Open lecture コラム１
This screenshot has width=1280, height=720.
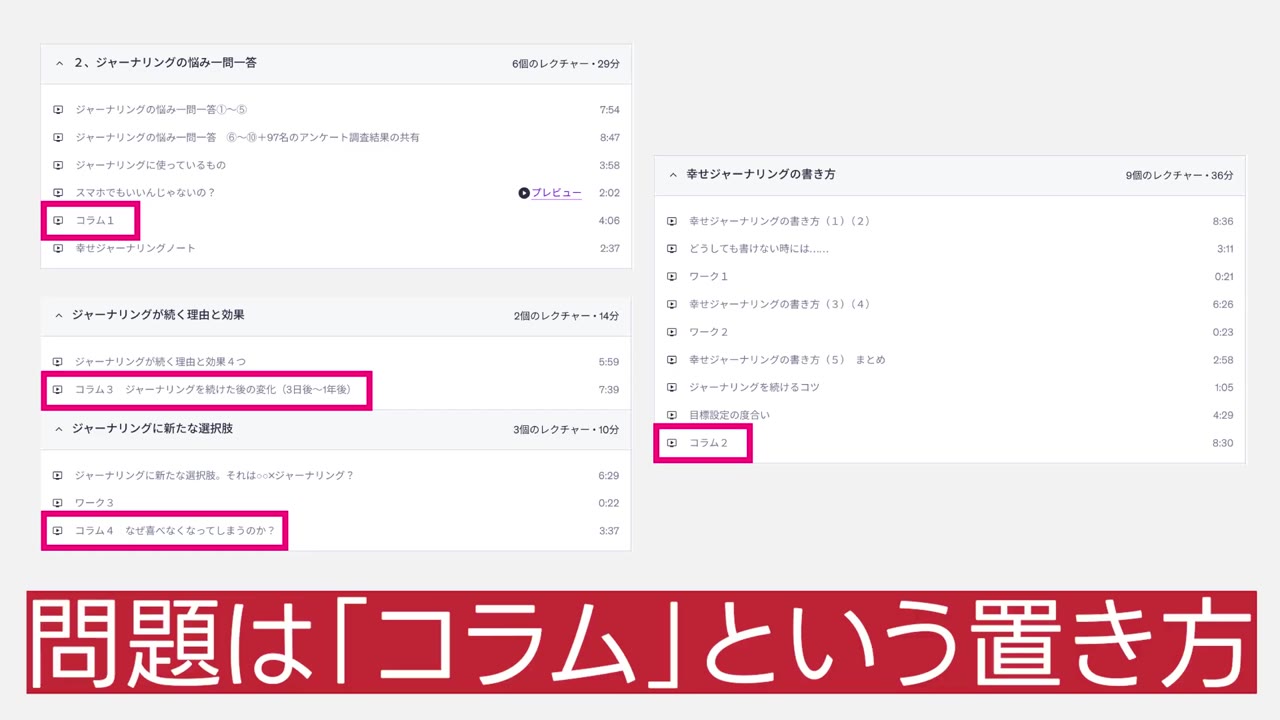[x=95, y=220]
